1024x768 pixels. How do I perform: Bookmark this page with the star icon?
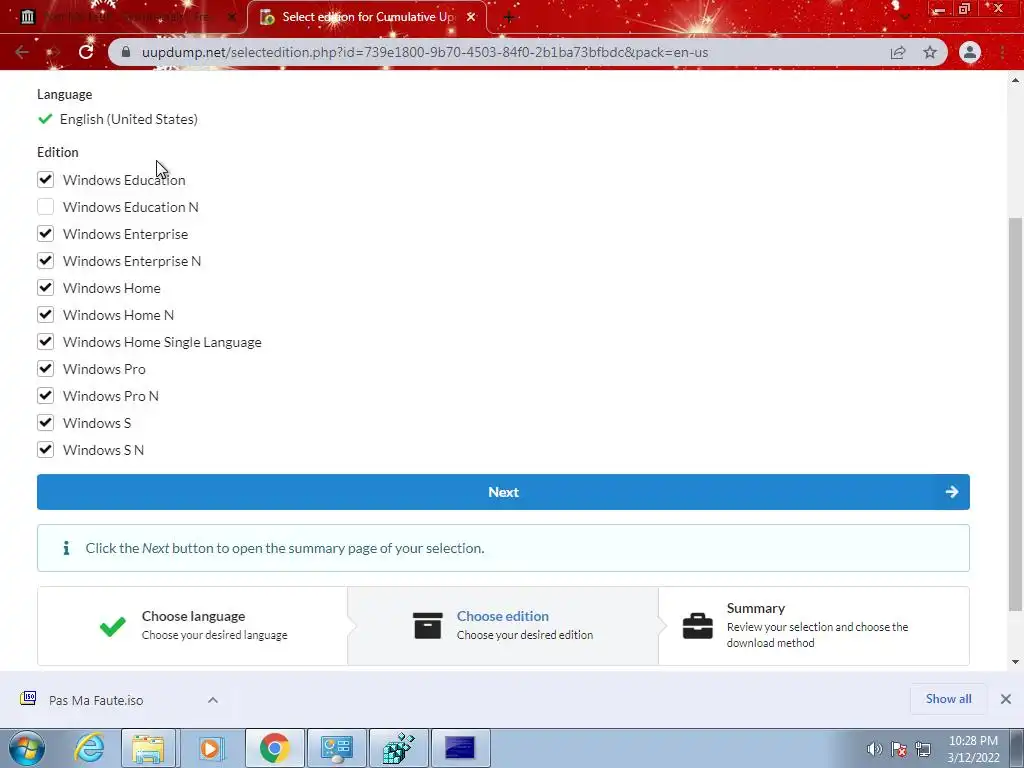tap(930, 52)
